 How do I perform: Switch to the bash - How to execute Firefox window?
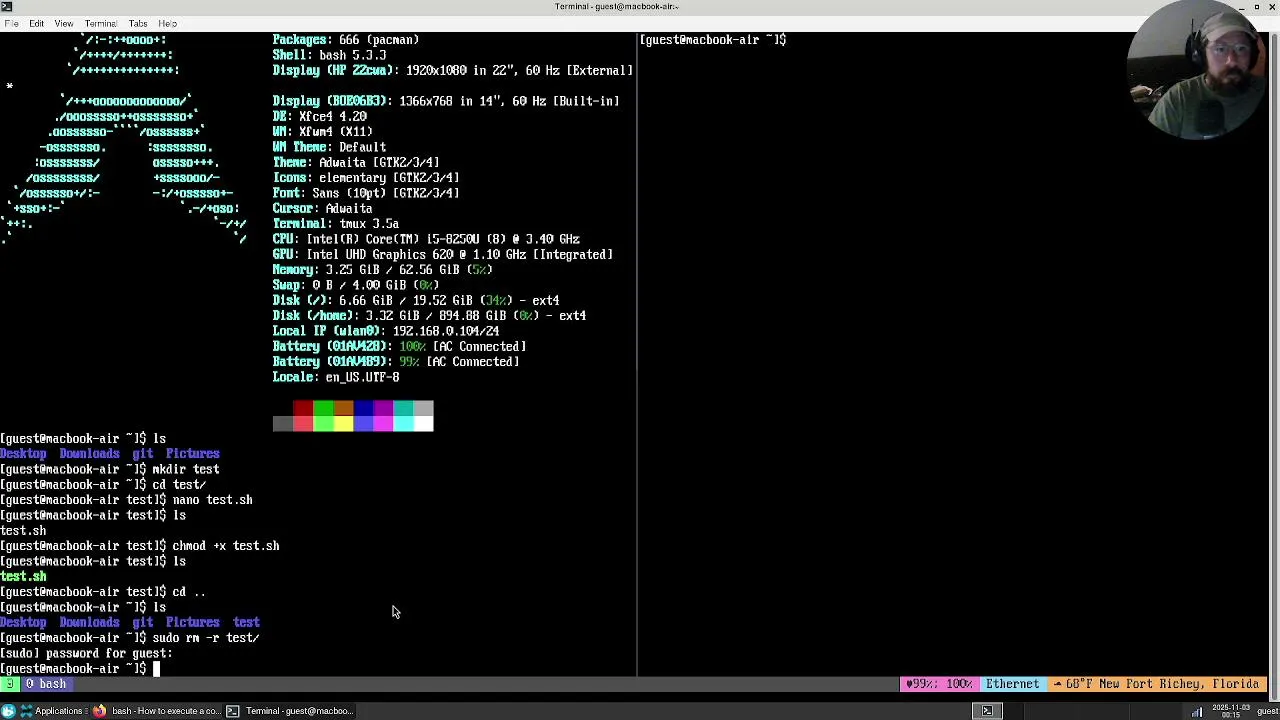pyautogui.click(x=157, y=711)
